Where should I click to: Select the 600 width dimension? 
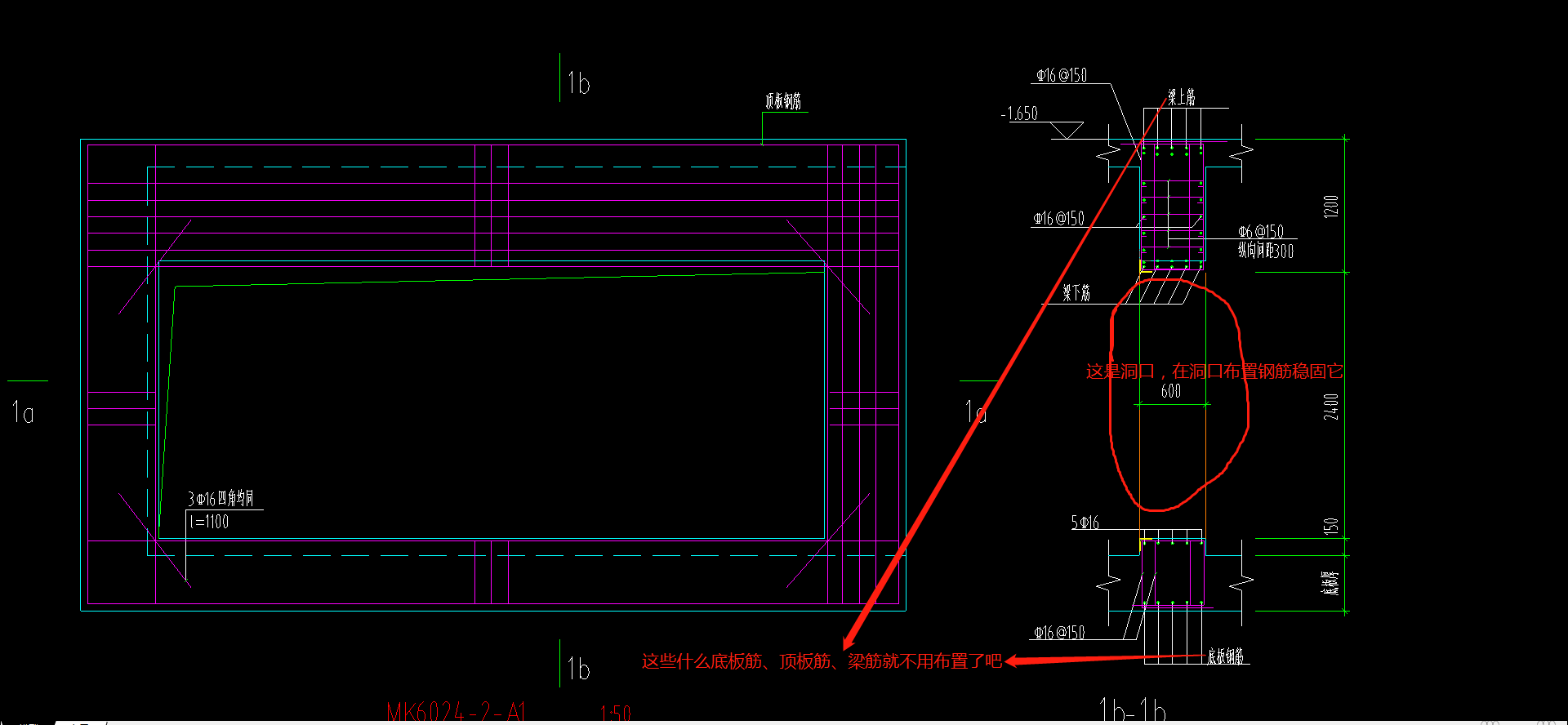(x=1171, y=391)
